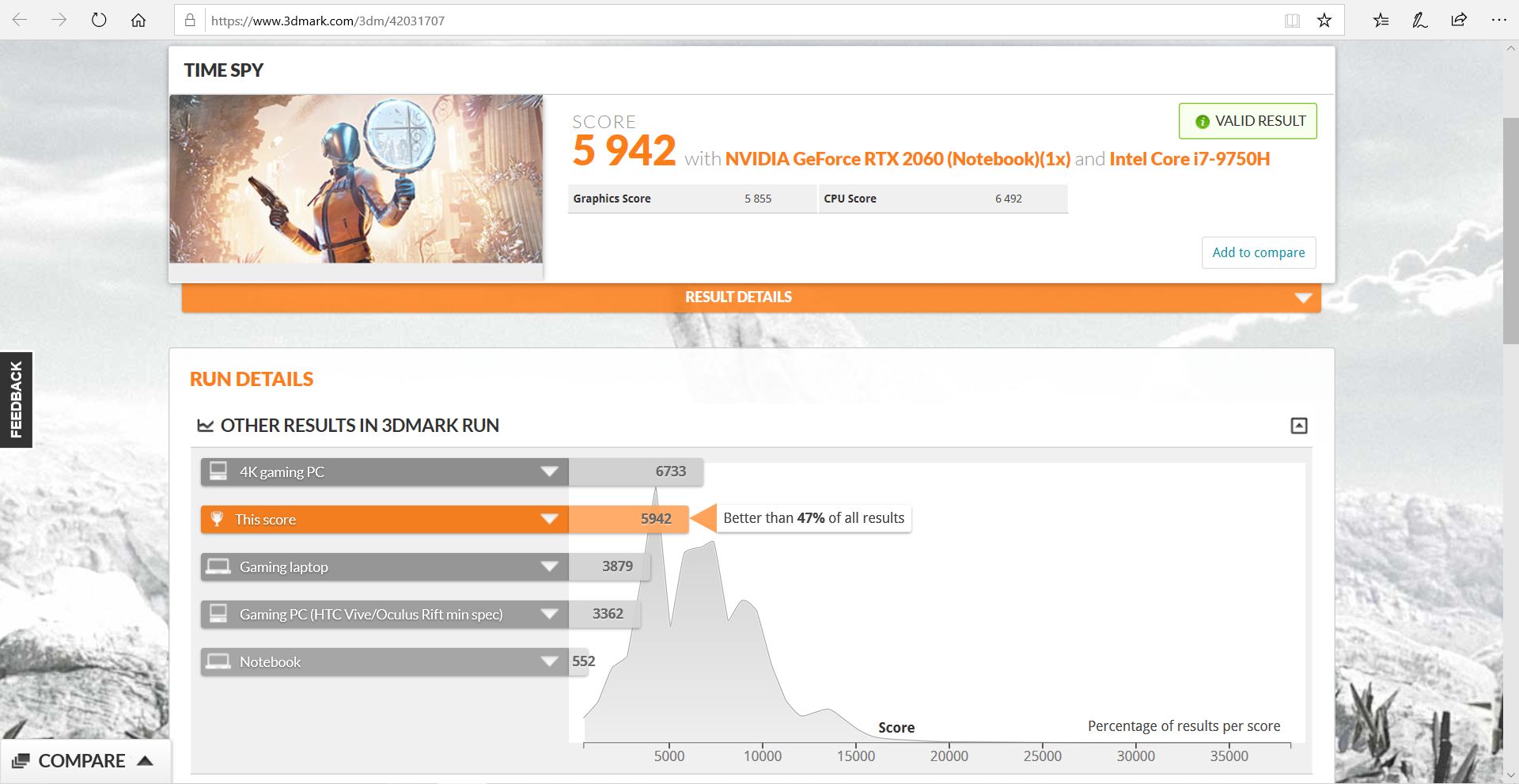Click the desktop icon for Gaming PC HTC Vive
This screenshot has height=784, width=1519.
(218, 614)
